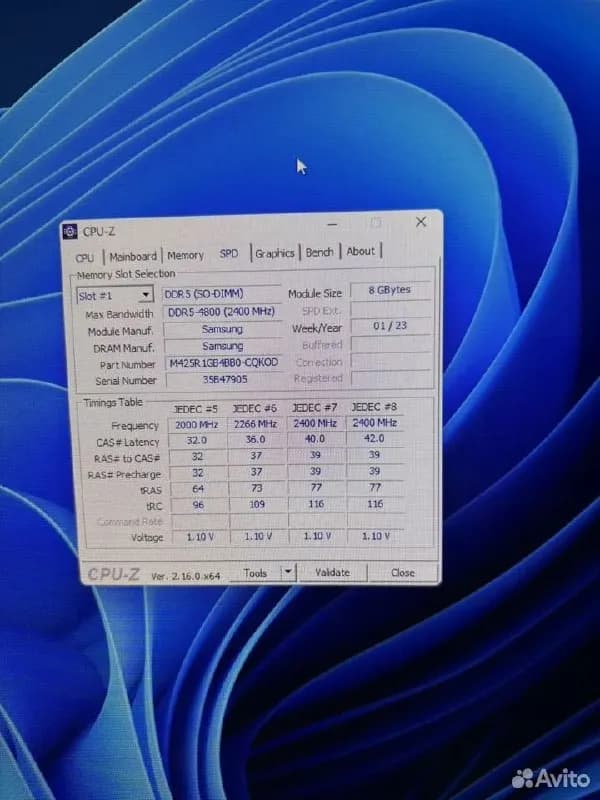Select the serial number 35B47905
Screen dimensions: 600x800
224,379
